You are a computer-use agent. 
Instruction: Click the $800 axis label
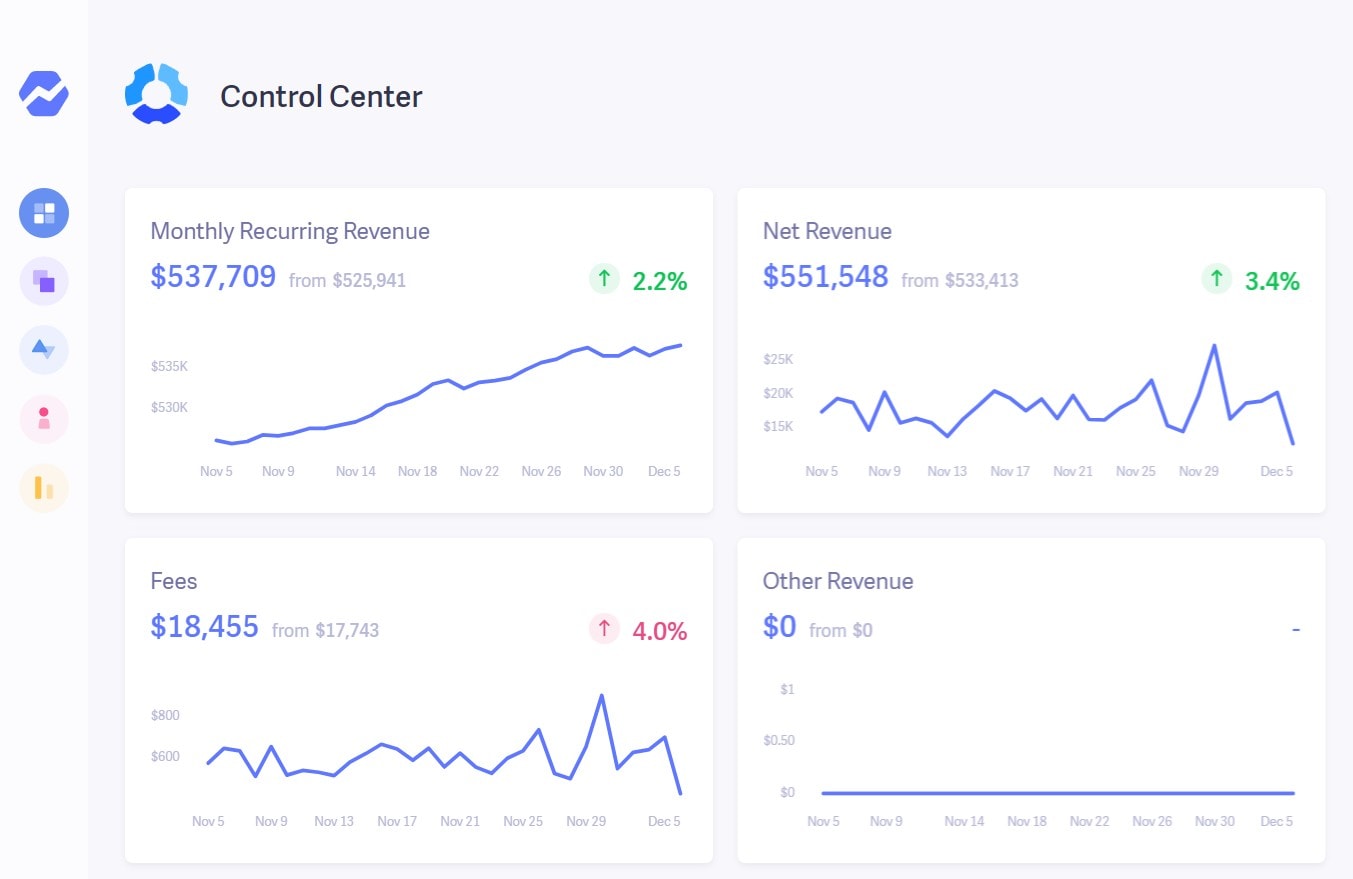coord(165,716)
